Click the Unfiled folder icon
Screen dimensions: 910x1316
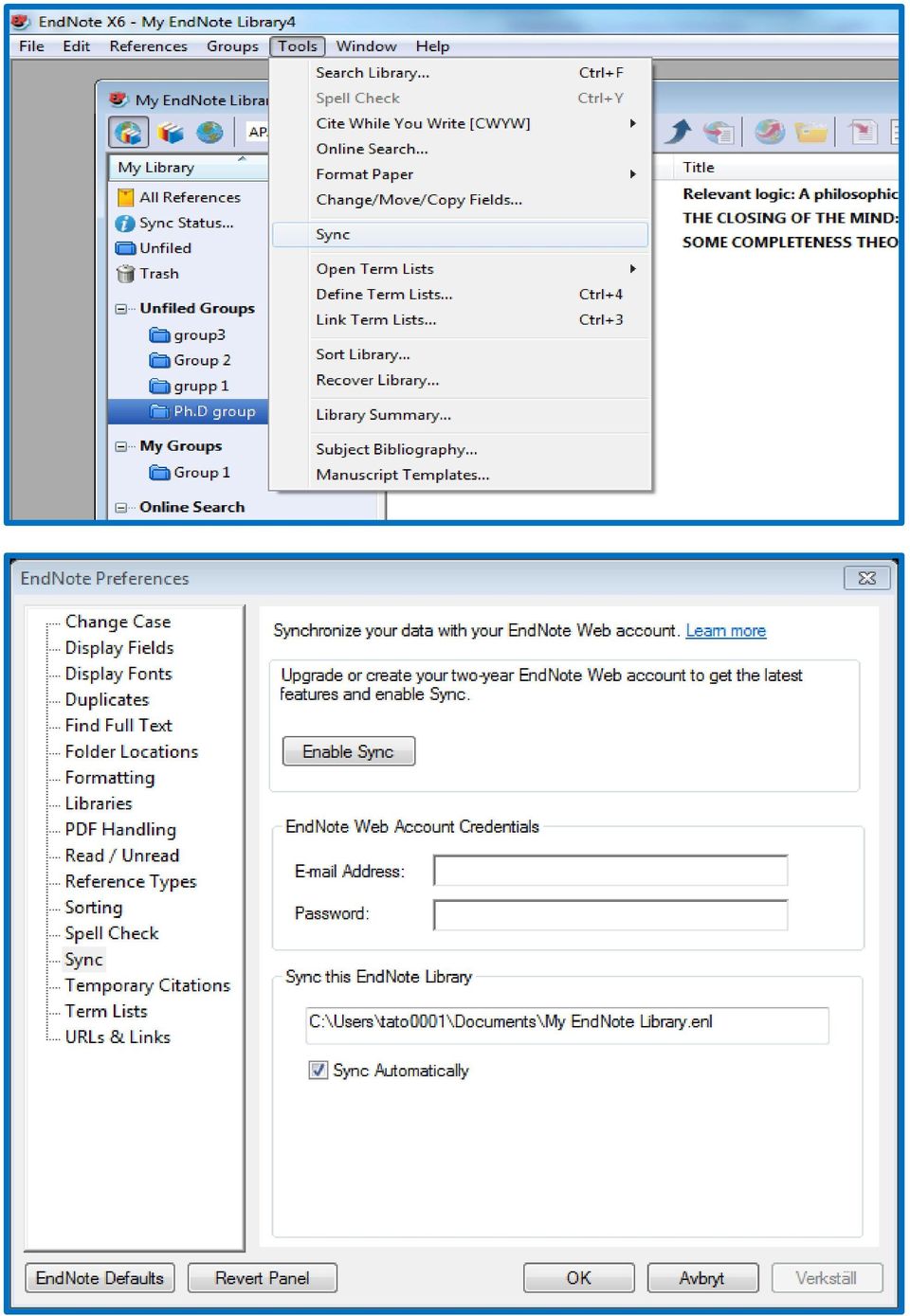pos(125,248)
